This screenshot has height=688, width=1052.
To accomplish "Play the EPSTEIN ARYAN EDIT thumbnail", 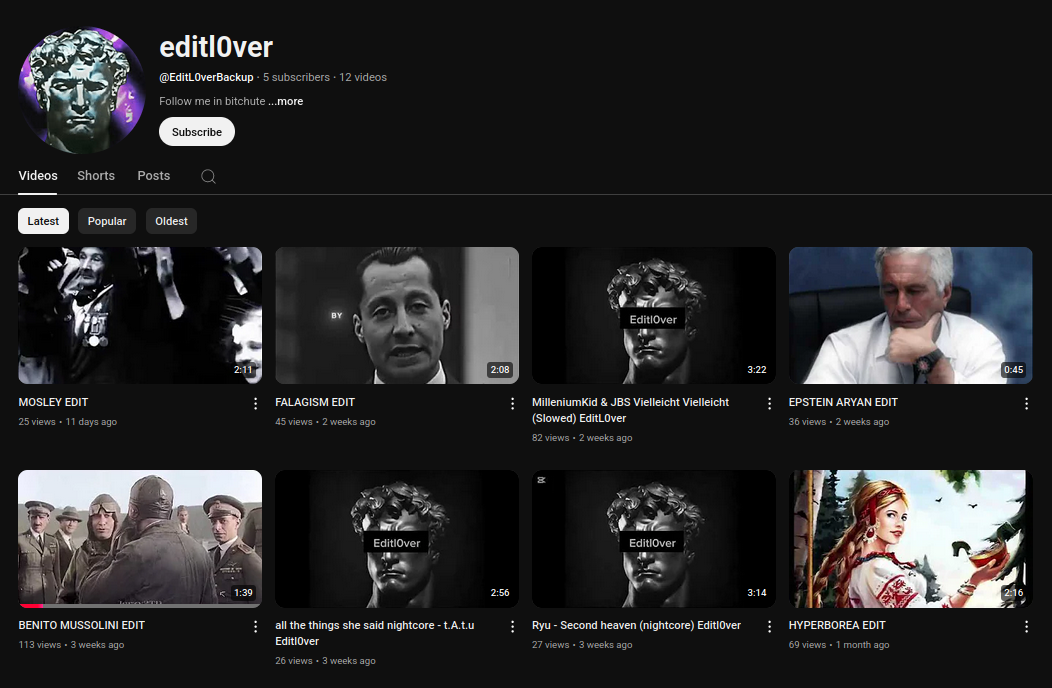I will (x=910, y=315).
